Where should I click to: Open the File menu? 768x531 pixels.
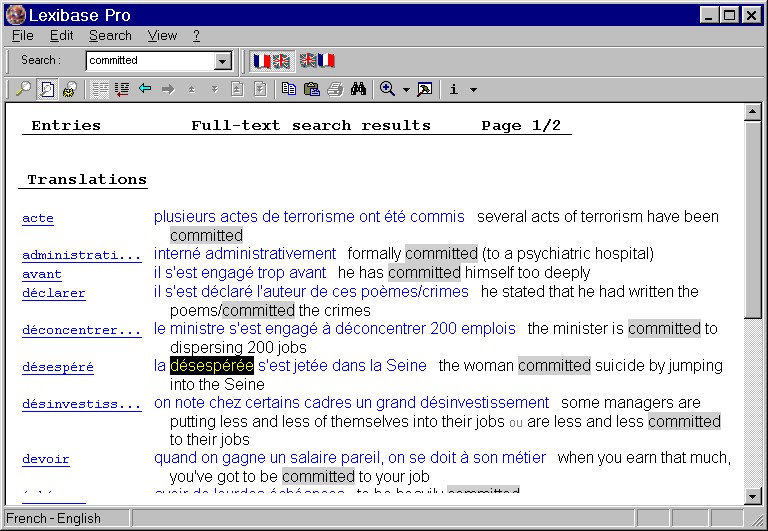(x=23, y=36)
